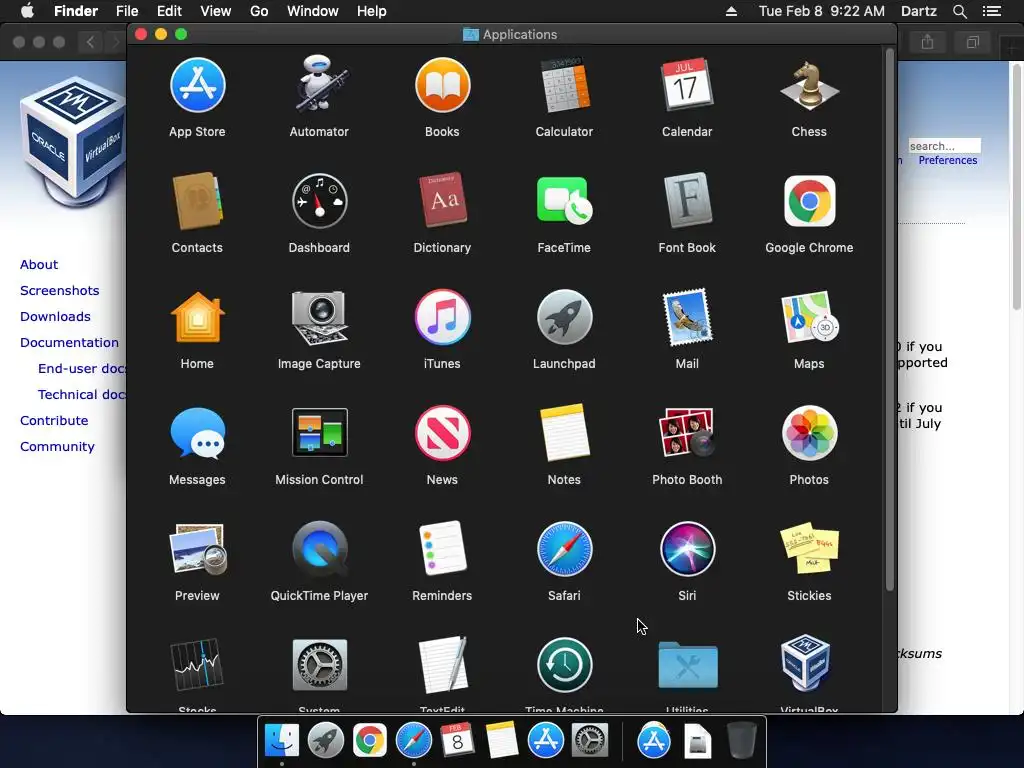The image size is (1024, 768).
Task: Click the eject icon in menu bar
Action: (731, 11)
